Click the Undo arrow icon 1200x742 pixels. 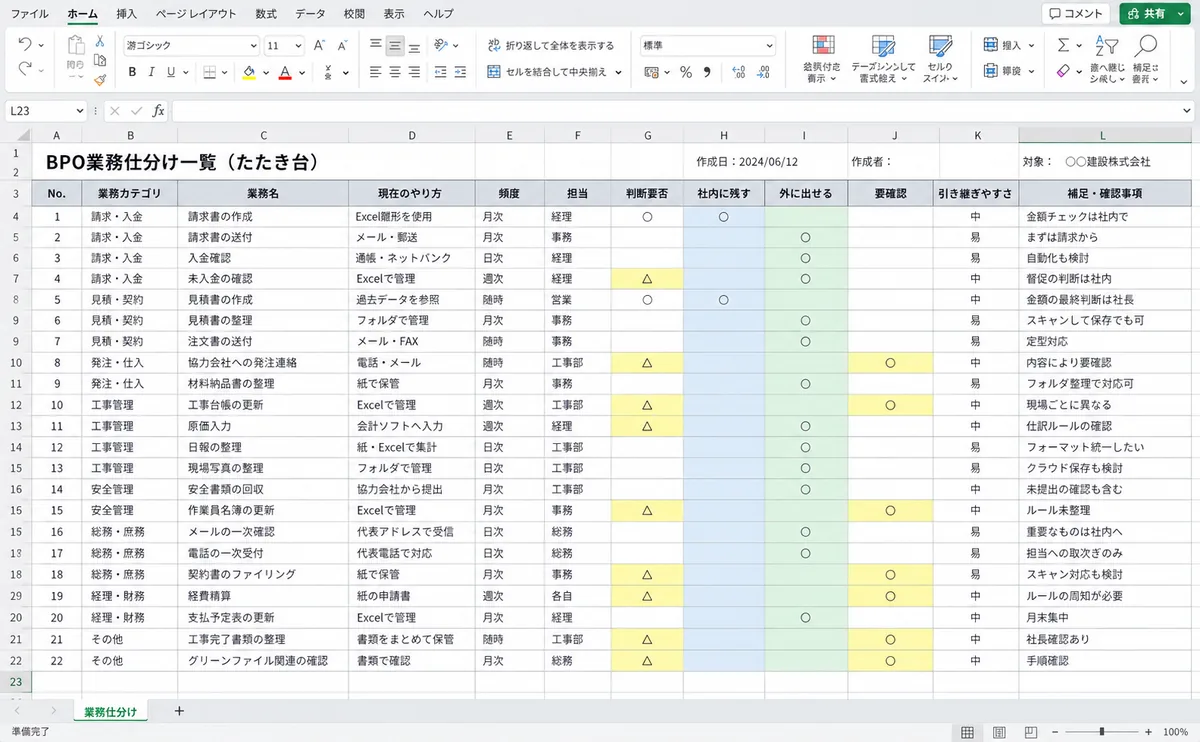[25, 45]
